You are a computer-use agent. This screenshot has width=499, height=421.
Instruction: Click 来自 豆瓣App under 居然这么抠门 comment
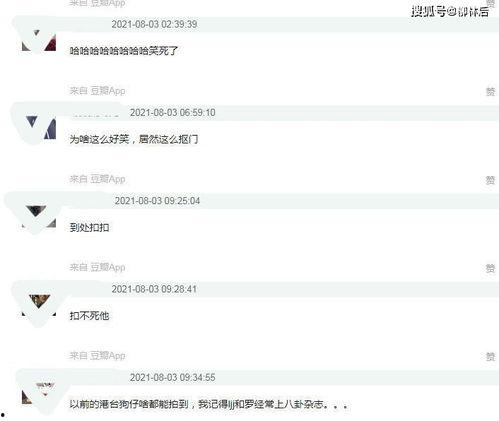pyautogui.click(x=97, y=179)
